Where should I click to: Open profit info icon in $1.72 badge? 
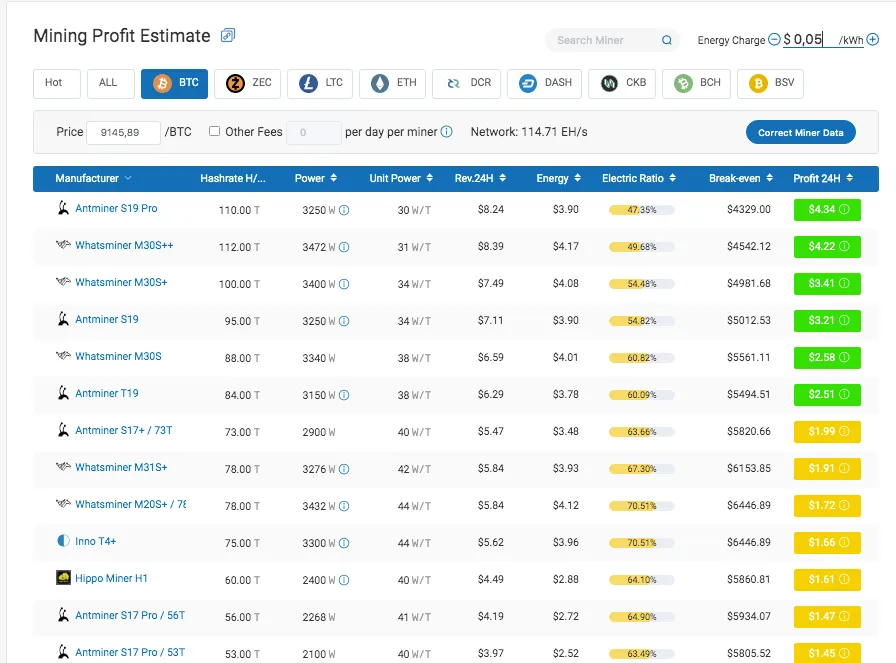(x=844, y=505)
